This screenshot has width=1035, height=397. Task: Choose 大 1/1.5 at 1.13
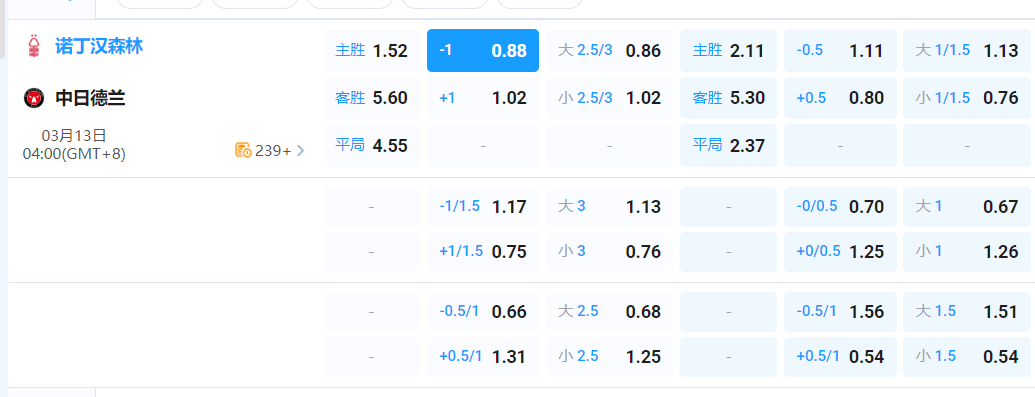[x=967, y=50]
